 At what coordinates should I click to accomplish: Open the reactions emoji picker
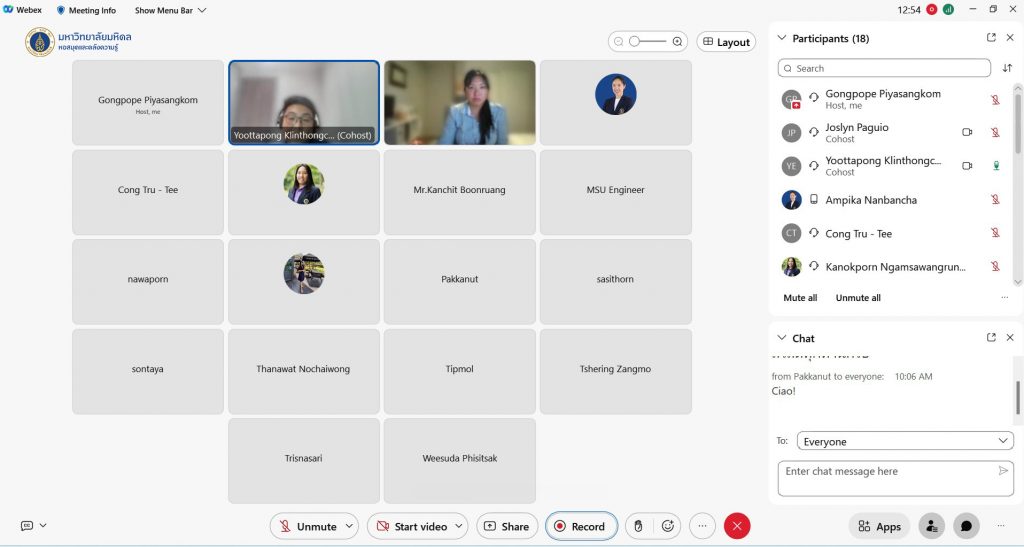tap(667, 526)
